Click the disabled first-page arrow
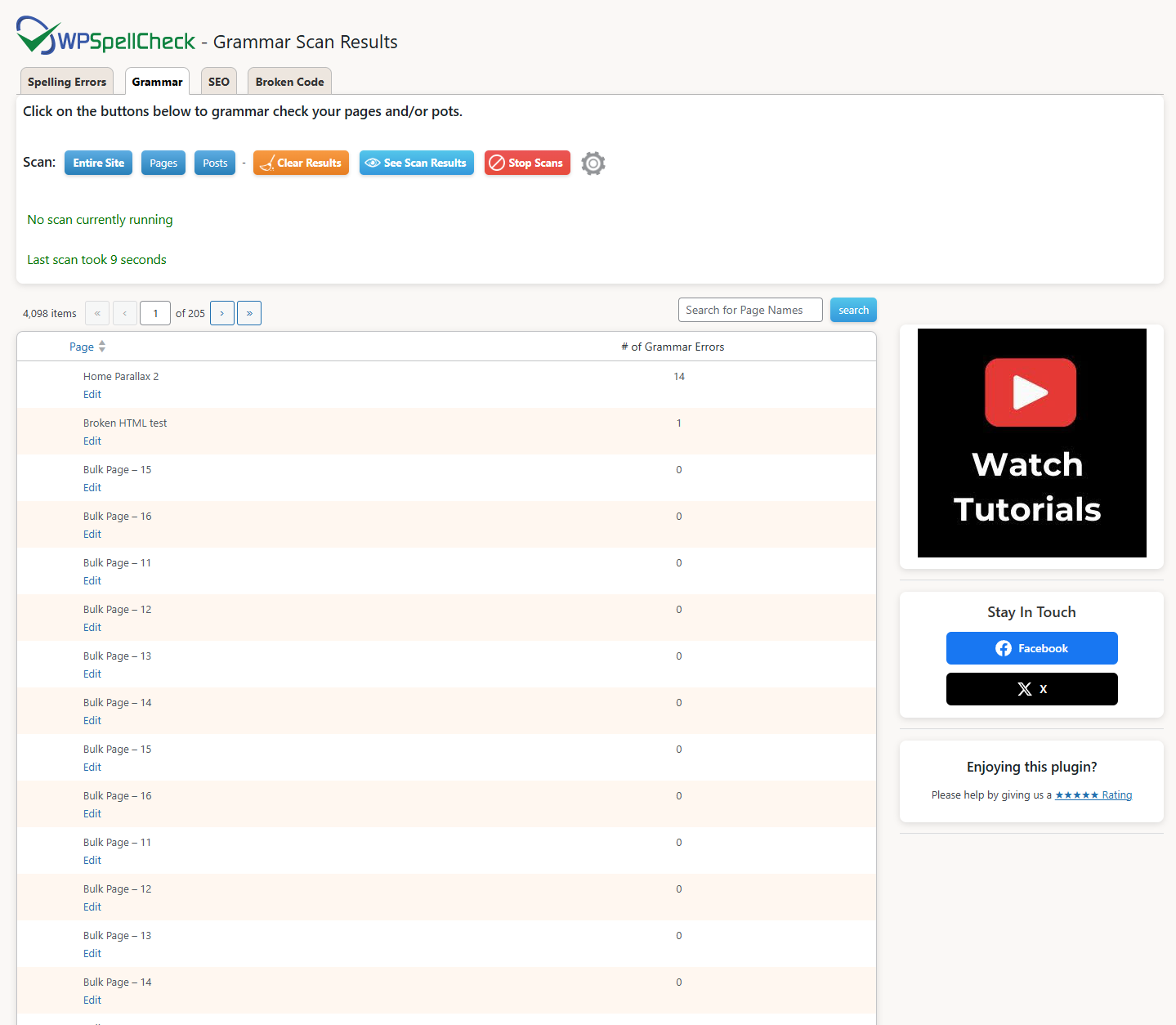This screenshot has width=1176, height=1025. pyautogui.click(x=97, y=313)
